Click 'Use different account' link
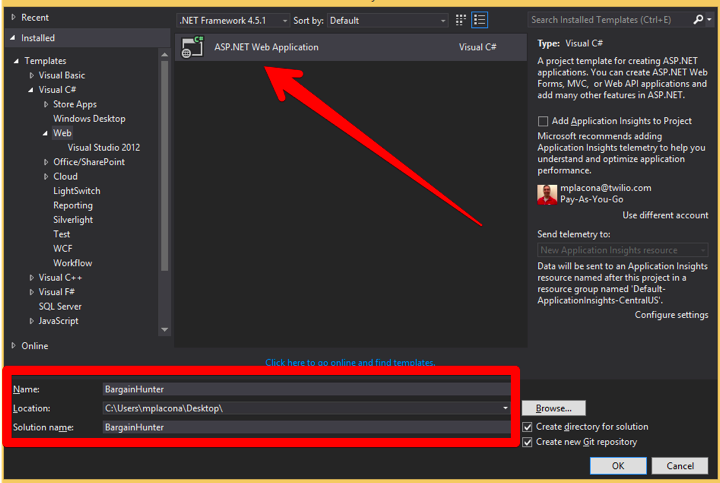 coord(665,215)
